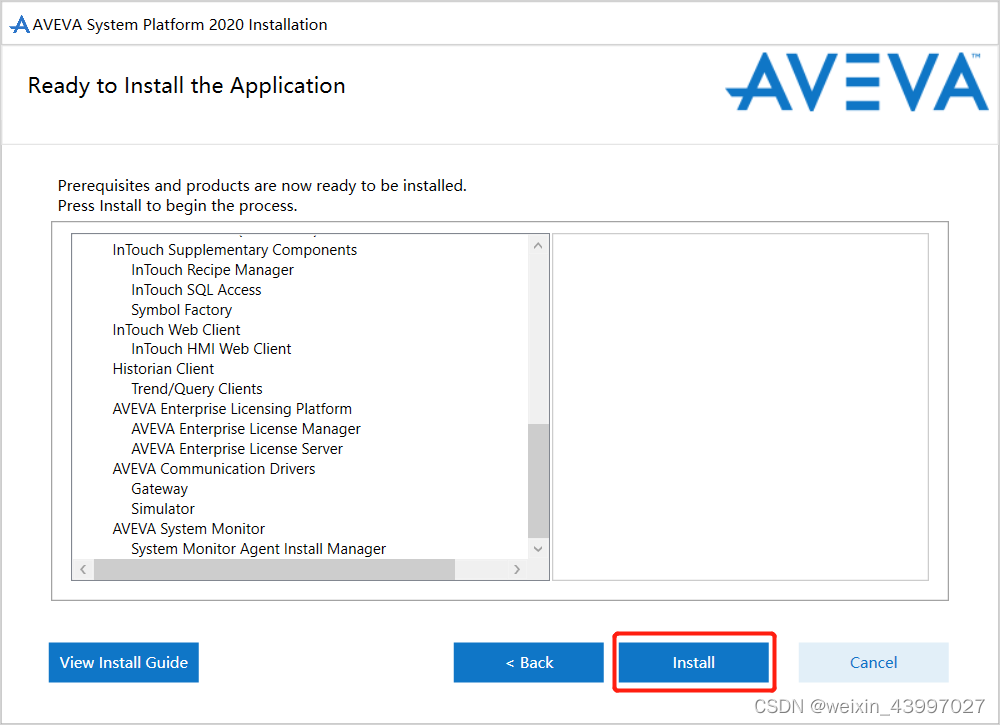The height and width of the screenshot is (725, 1000).
Task: Click the horizontal scrollbar left arrow
Action: 83,569
